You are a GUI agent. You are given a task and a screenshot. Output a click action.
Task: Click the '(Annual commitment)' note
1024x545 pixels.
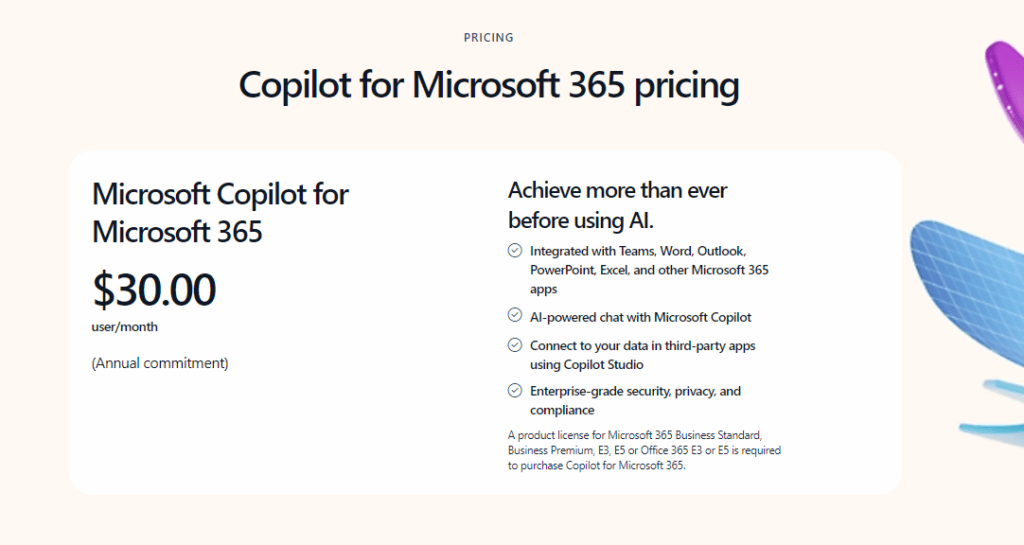pyautogui.click(x=160, y=363)
